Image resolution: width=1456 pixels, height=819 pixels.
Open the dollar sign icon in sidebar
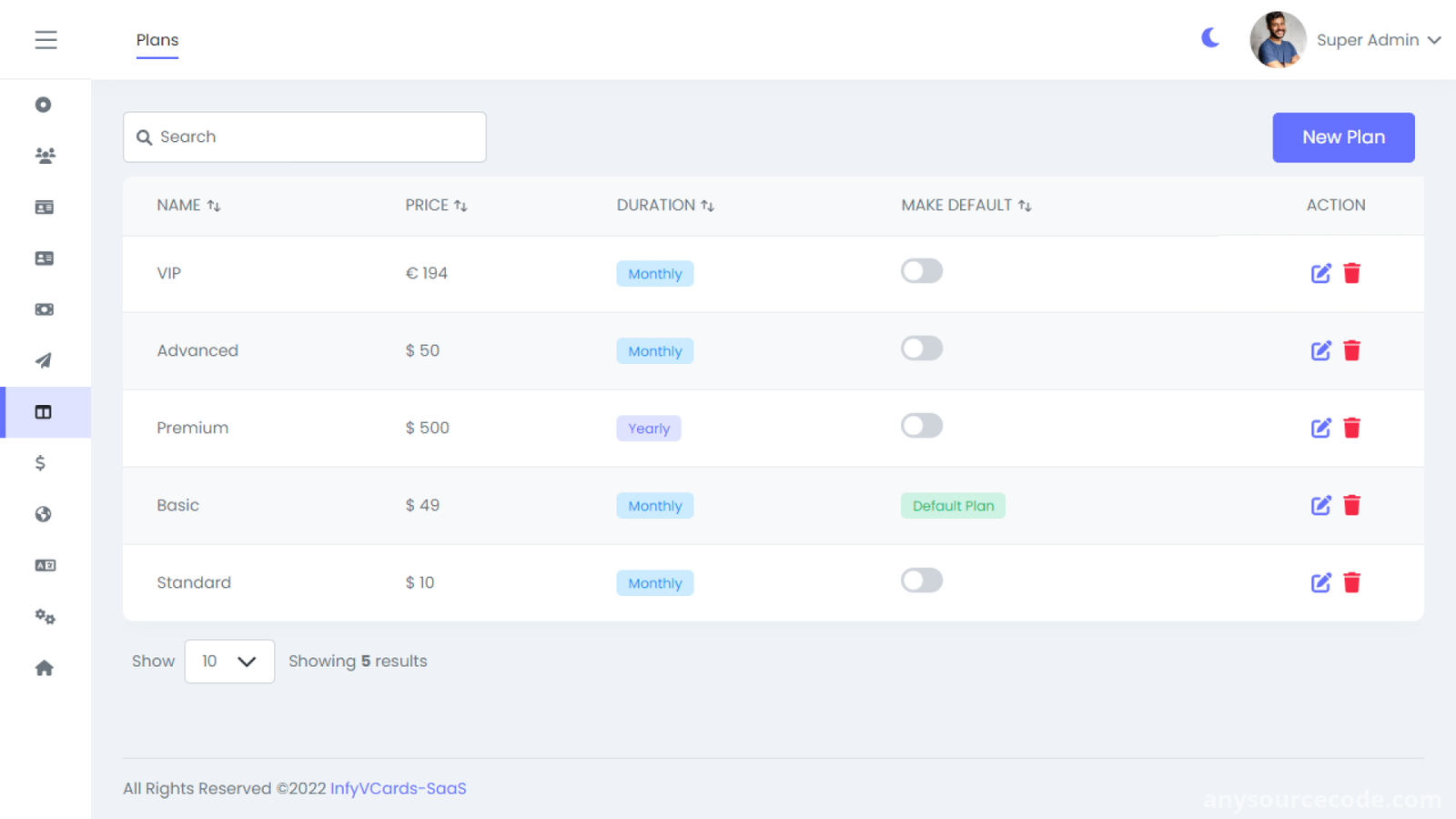40,463
